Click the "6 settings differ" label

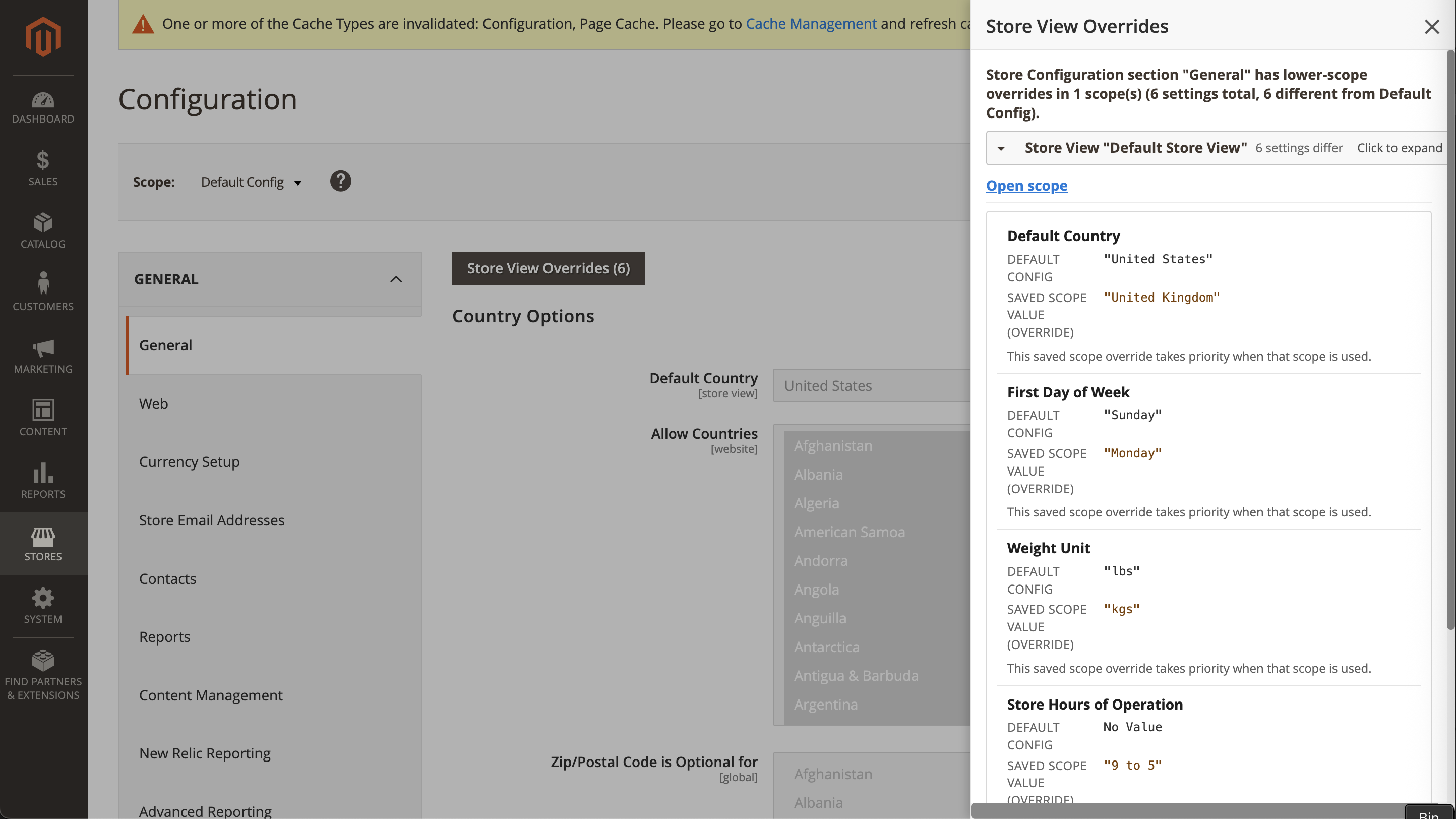1299,148
